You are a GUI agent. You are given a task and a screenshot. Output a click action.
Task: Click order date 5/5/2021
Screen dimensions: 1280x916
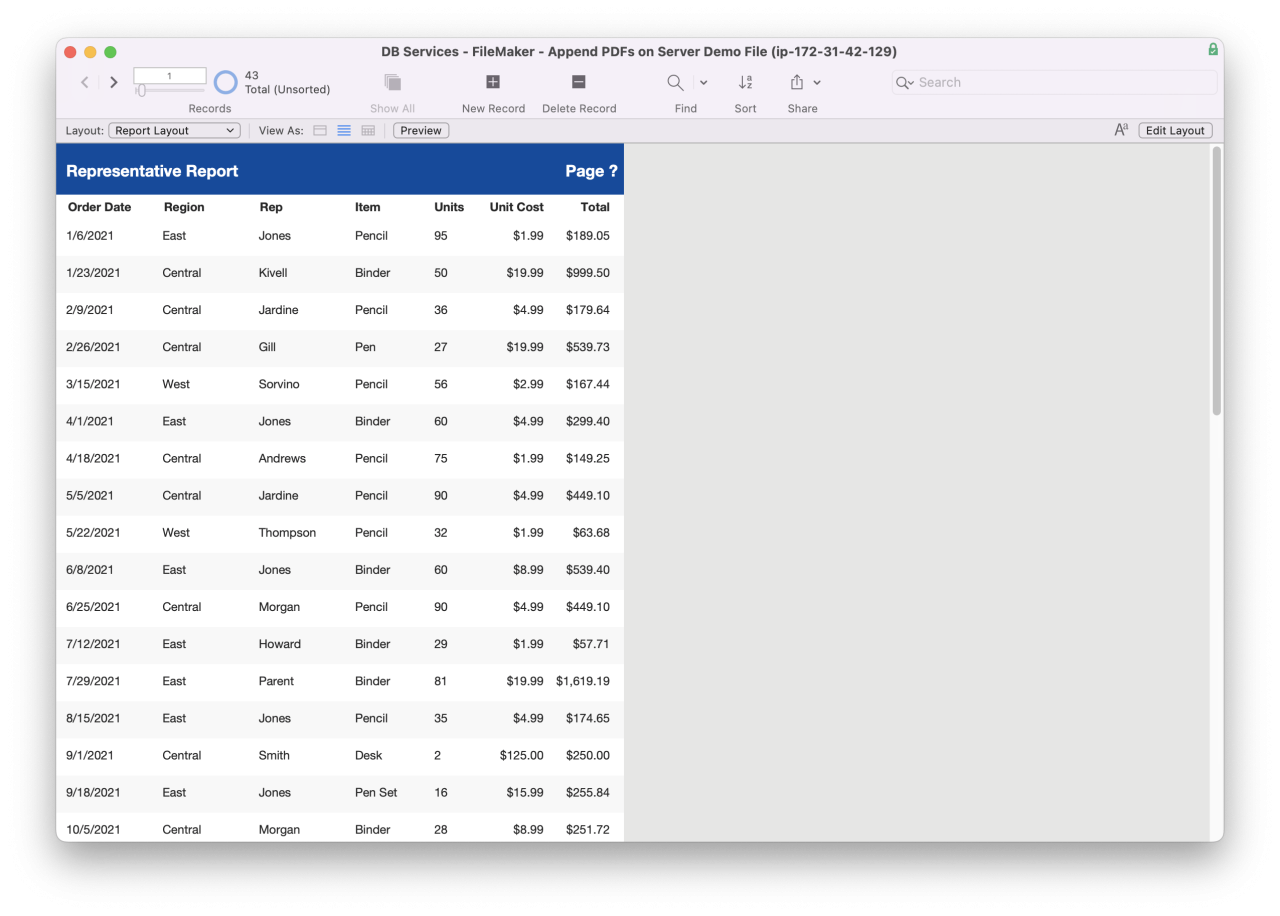tap(90, 495)
